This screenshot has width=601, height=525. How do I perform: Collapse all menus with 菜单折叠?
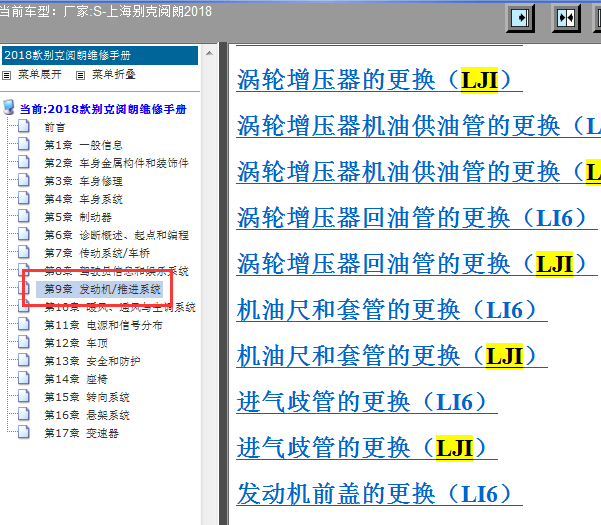114,74
